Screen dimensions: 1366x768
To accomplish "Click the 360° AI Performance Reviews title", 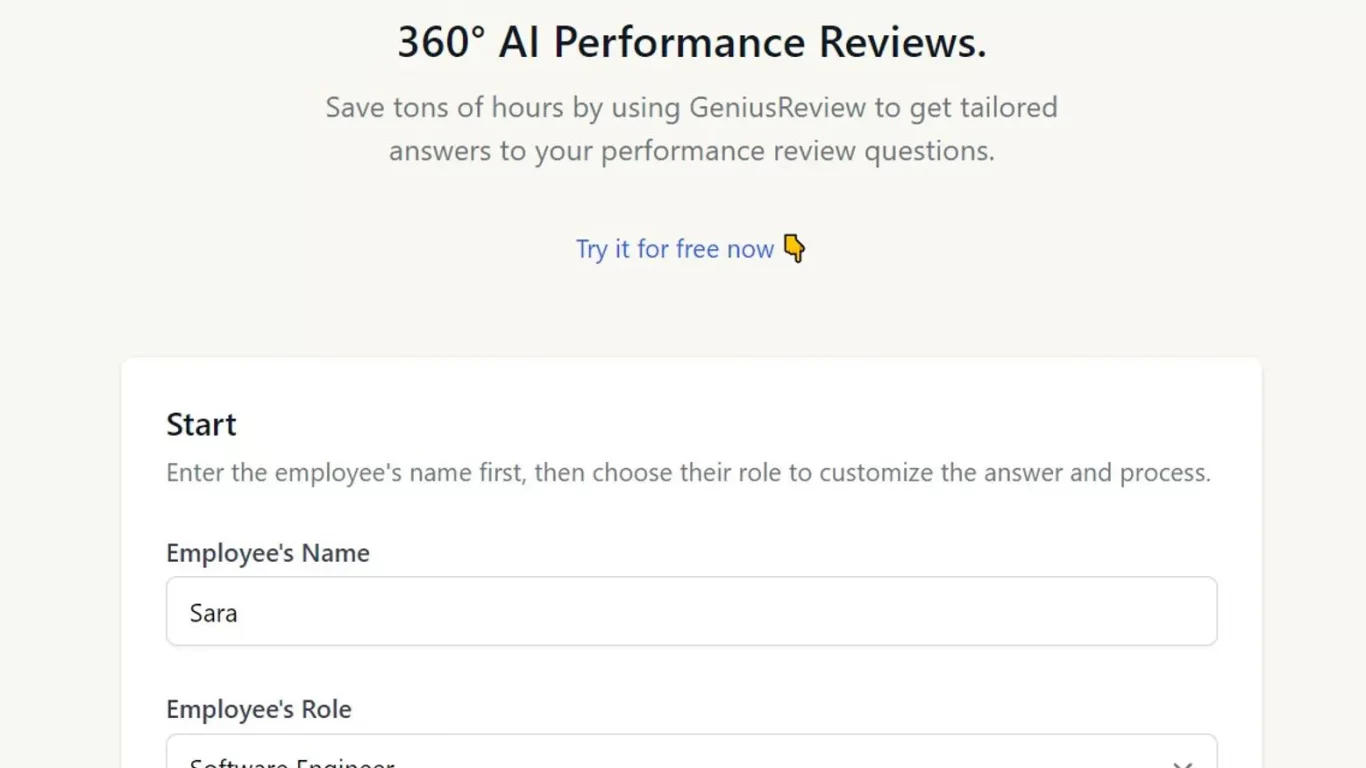I will click(690, 42).
